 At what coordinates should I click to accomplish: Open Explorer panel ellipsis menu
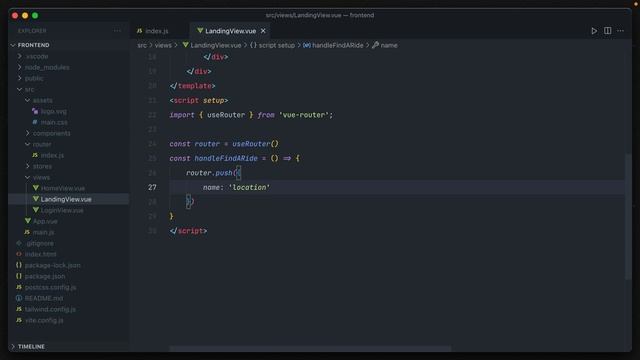(117, 31)
